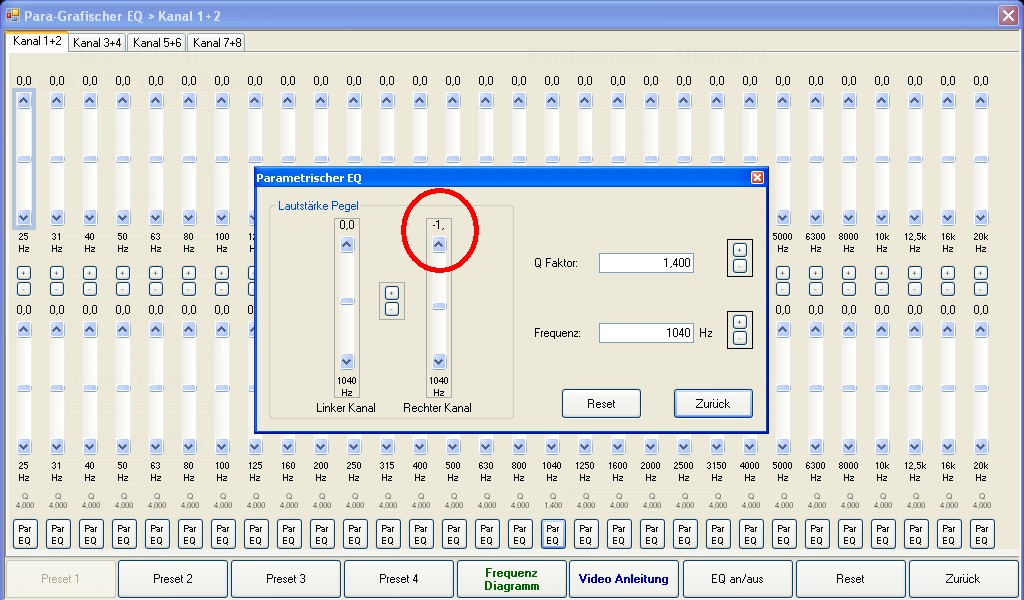Viewport: 1024px width, 600px height.
Task: Click down arrow of upper-row 20k Hz slider
Action: tap(981, 217)
